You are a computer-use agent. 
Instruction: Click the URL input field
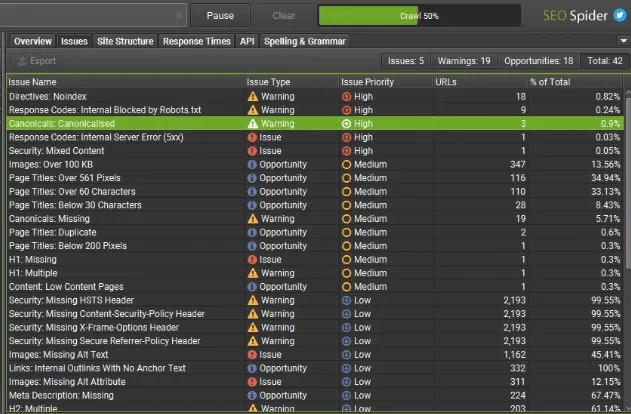point(93,15)
